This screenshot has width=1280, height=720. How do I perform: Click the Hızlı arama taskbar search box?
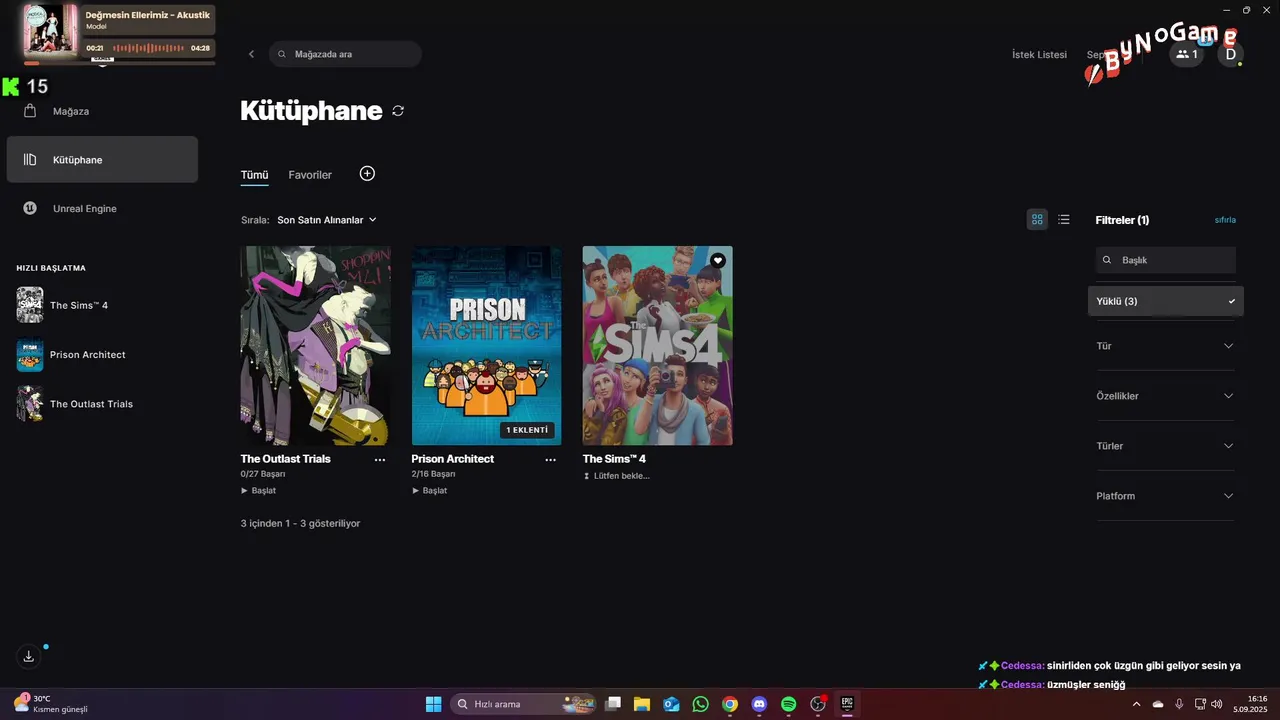[x=523, y=704]
